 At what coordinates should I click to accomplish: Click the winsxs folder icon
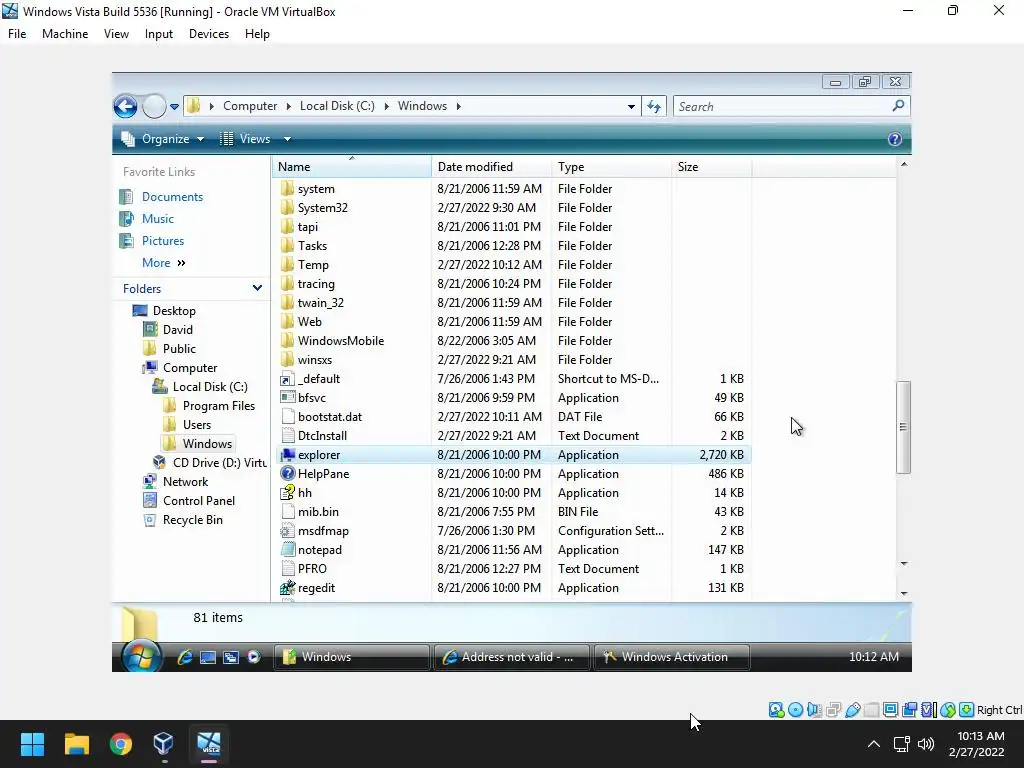(x=287, y=359)
